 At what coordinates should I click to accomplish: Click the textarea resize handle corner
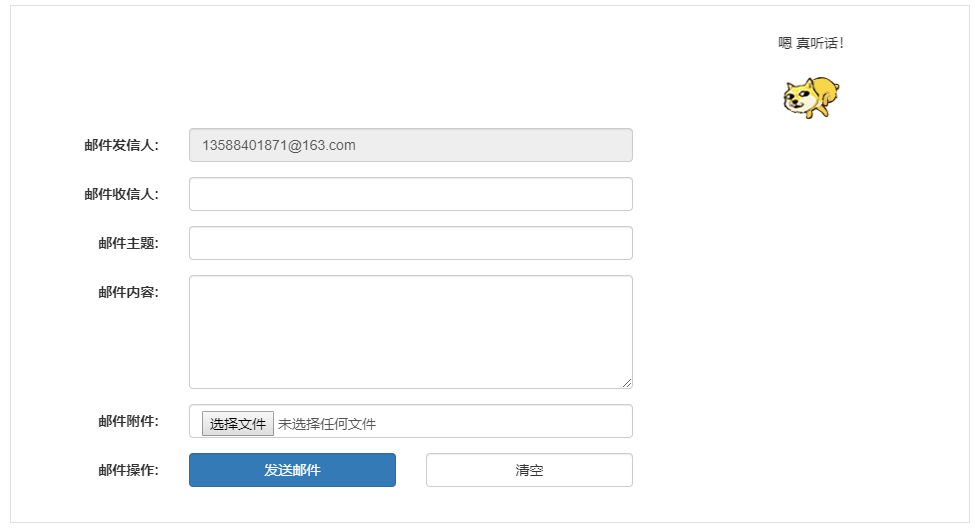627,383
